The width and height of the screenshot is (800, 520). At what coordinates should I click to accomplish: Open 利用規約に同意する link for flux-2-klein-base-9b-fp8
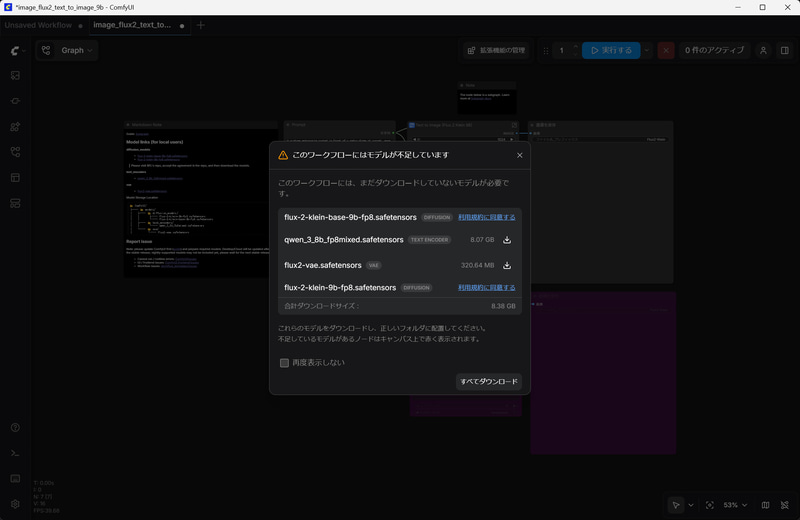tap(487, 217)
